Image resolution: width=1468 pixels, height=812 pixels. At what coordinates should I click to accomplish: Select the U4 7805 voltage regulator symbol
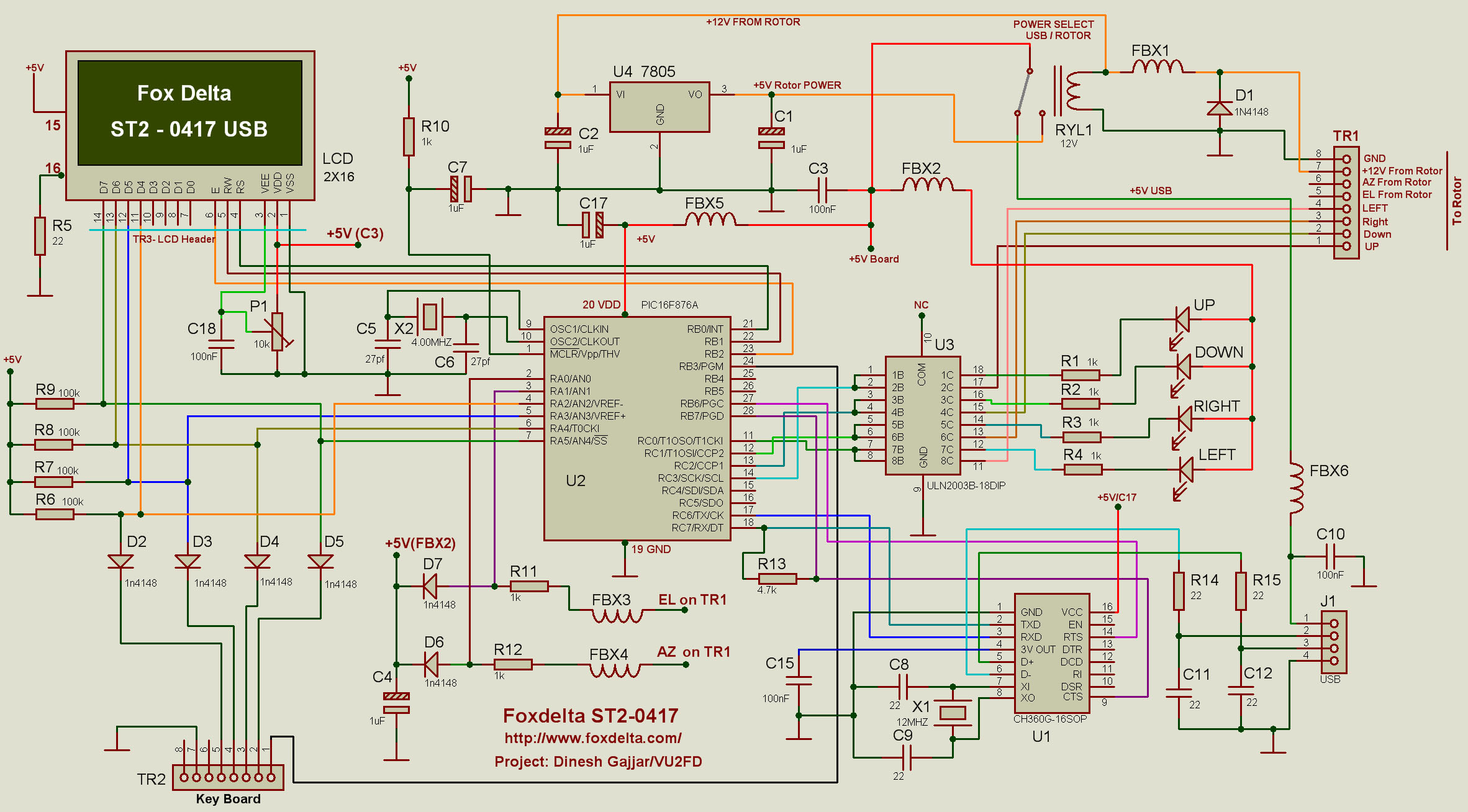[x=659, y=107]
